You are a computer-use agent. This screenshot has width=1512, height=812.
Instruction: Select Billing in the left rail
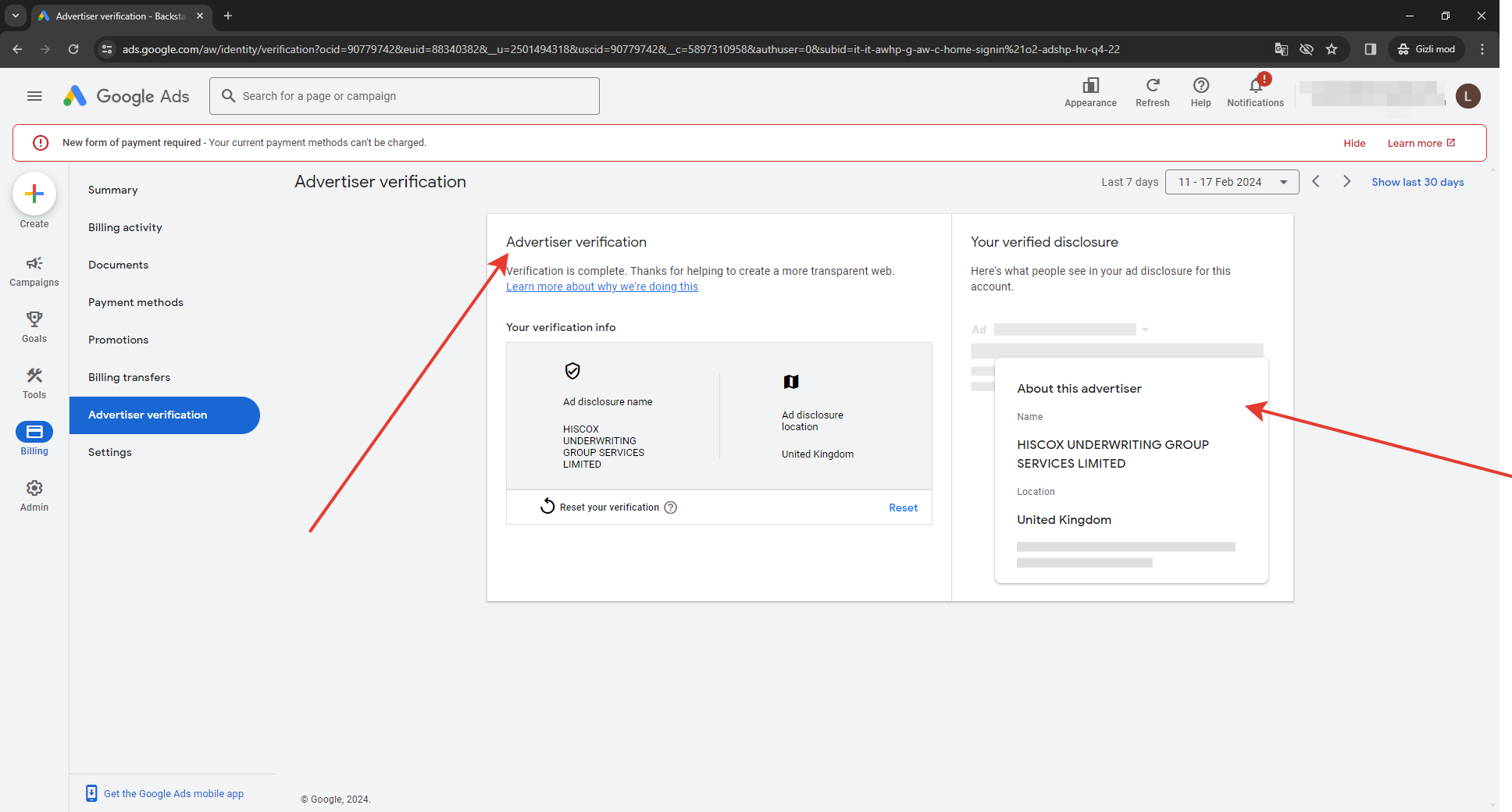[34, 439]
